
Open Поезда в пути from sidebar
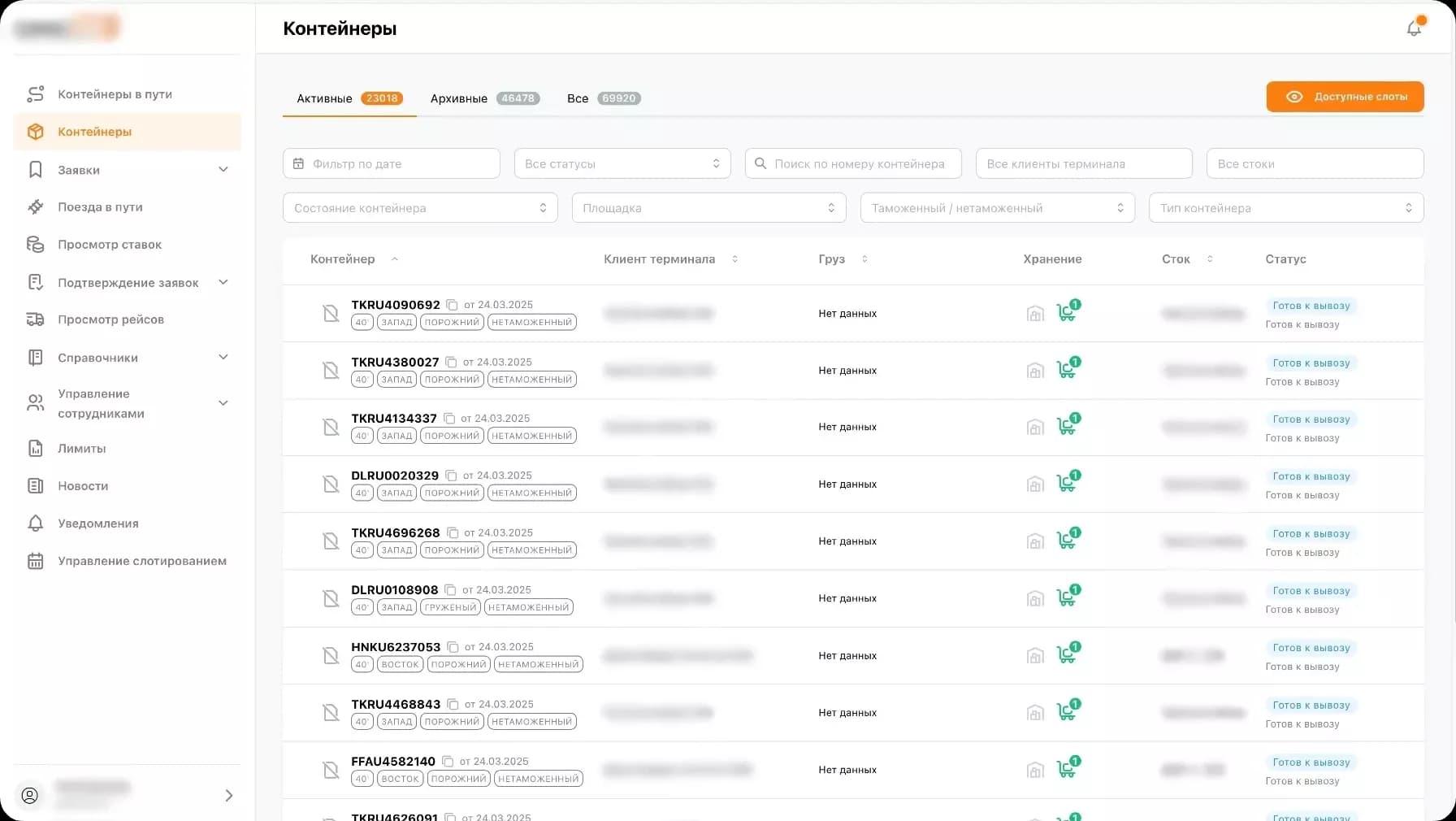[100, 207]
